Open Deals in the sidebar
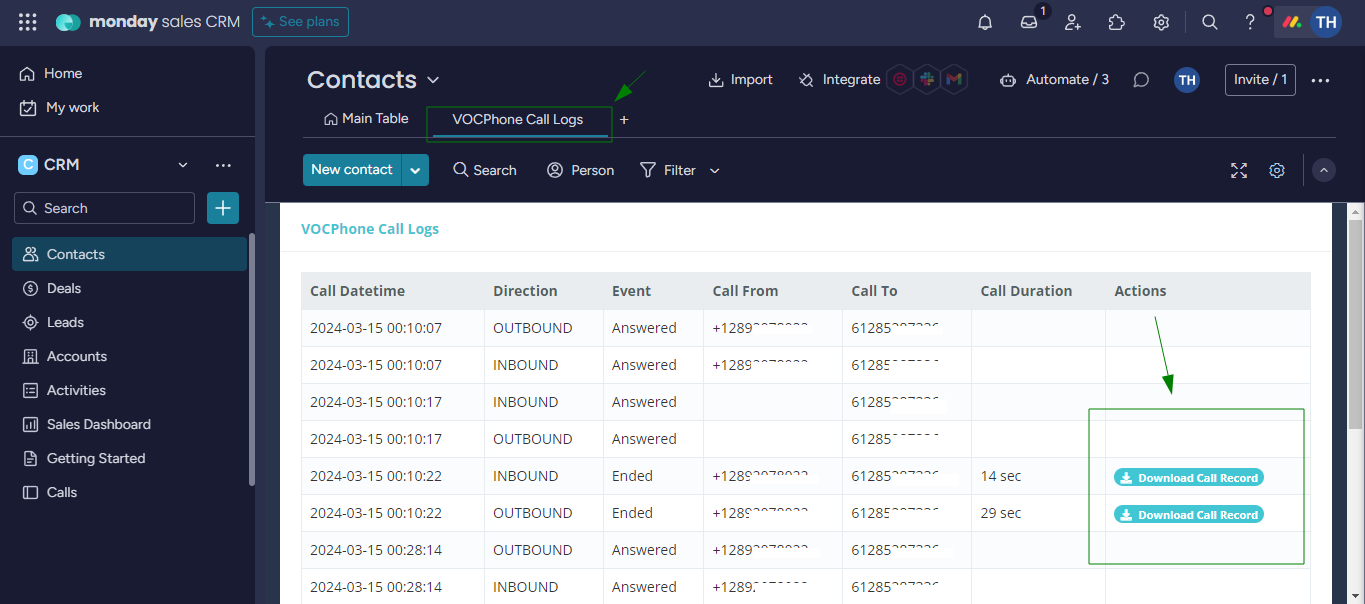1365x604 pixels. [64, 288]
